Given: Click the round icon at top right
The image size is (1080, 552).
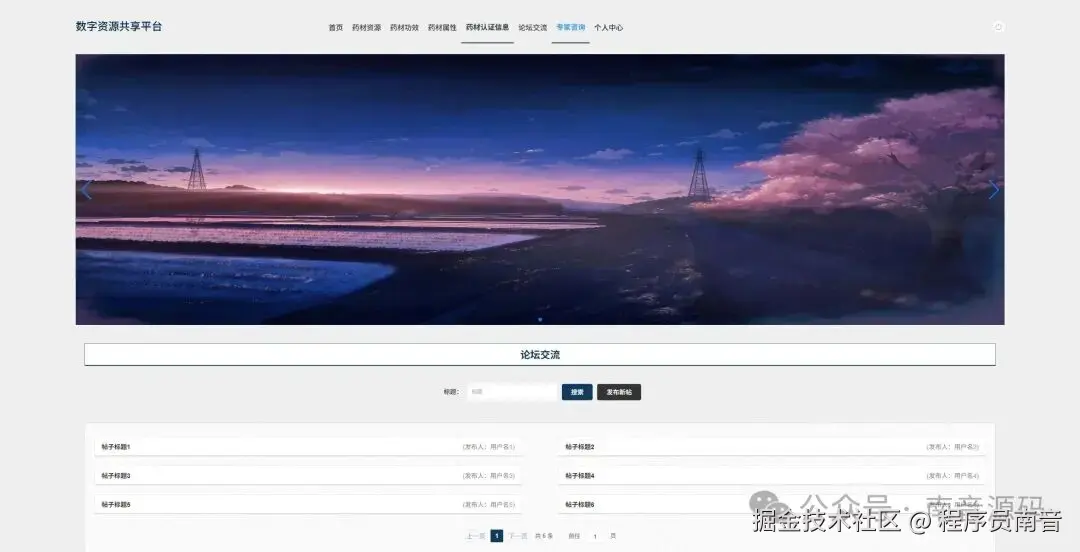Looking at the screenshot, I should (x=998, y=27).
